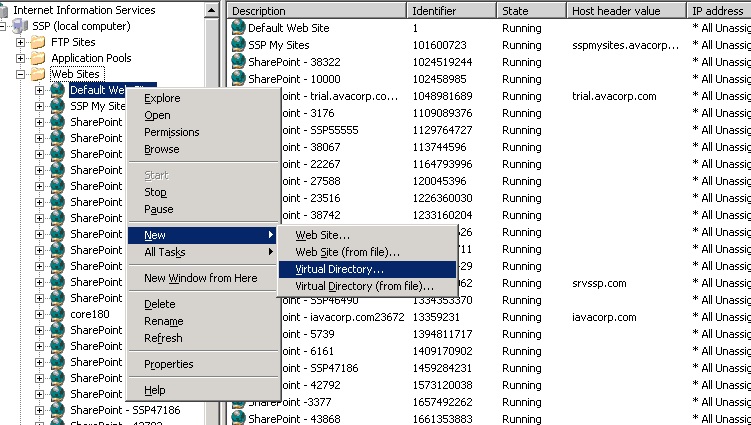Sort by the Description column header
This screenshot has width=751, height=425.
[x=317, y=11]
